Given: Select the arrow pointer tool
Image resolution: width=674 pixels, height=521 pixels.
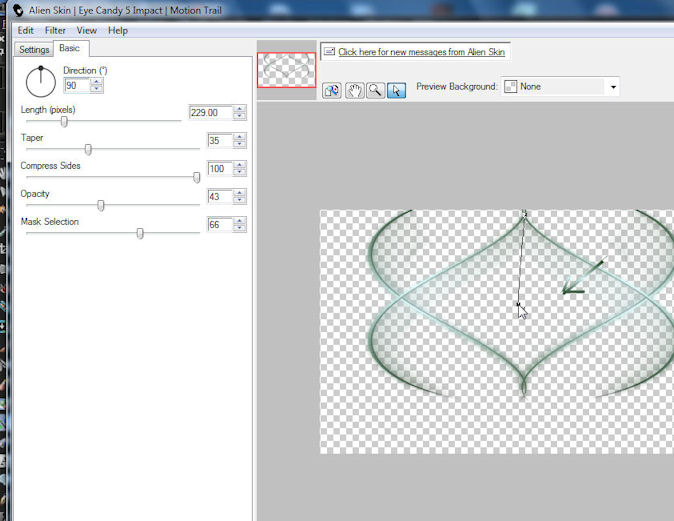Looking at the screenshot, I should (396, 90).
